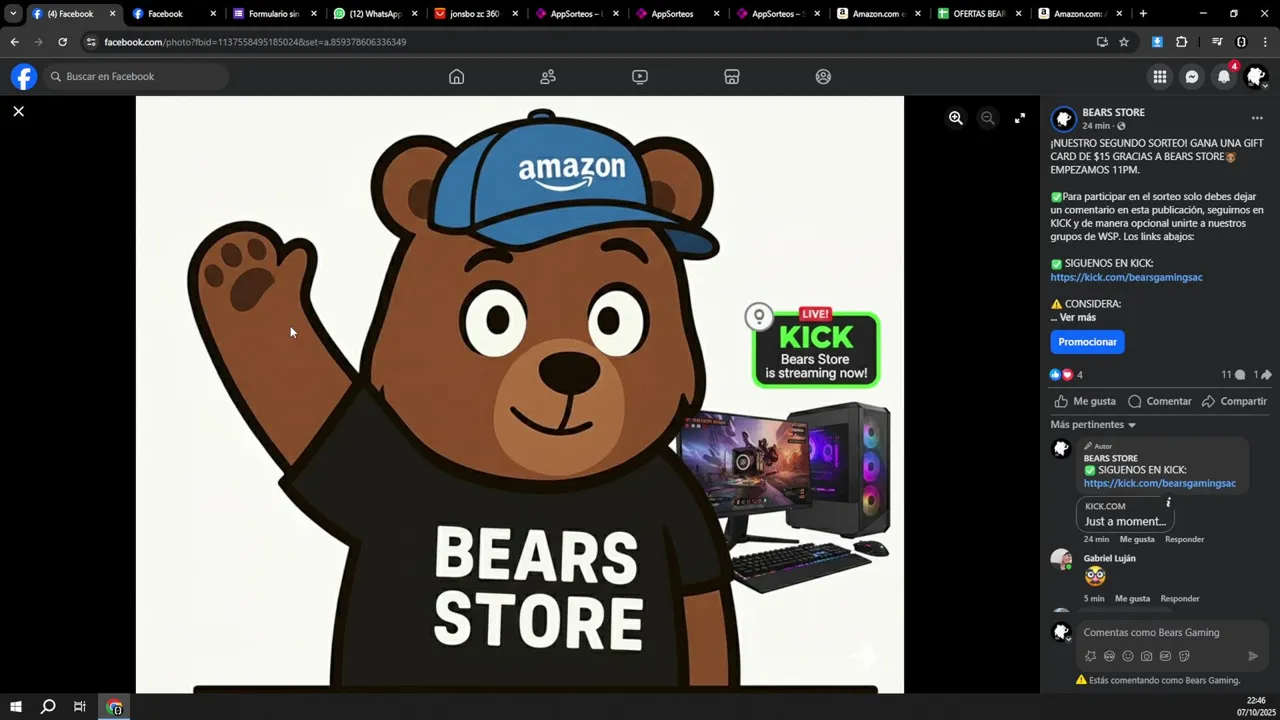
Task: Open a new browser tab
Action: tap(1143, 14)
